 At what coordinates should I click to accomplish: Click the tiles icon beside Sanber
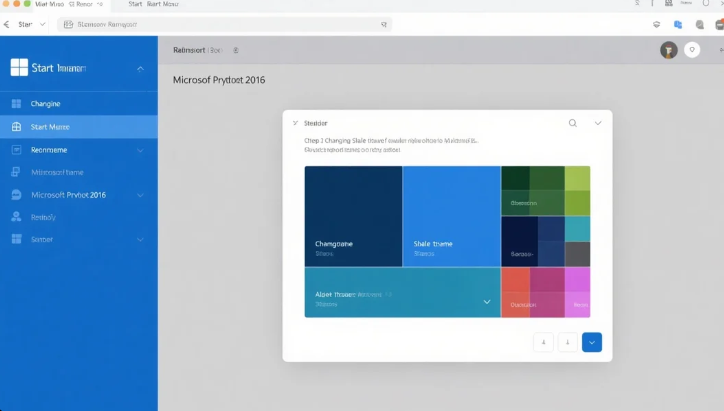pos(16,239)
